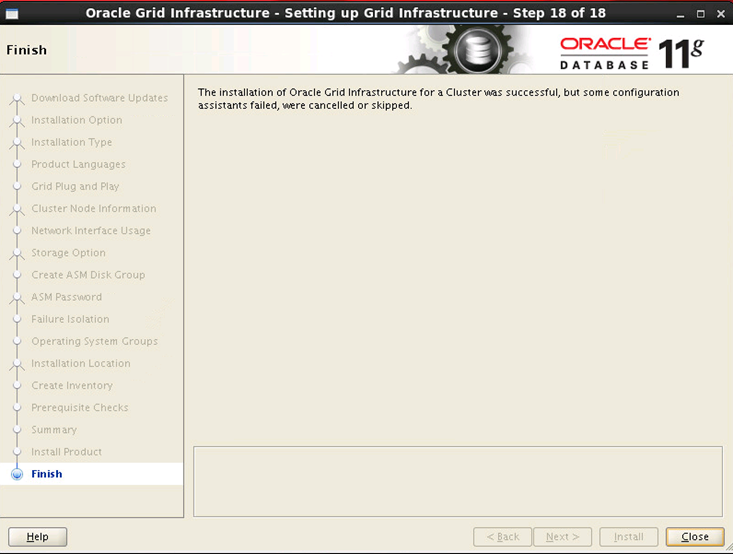Viewport: 733px width, 554px height.
Task: Click the Close button to exit installer
Action: point(695,537)
